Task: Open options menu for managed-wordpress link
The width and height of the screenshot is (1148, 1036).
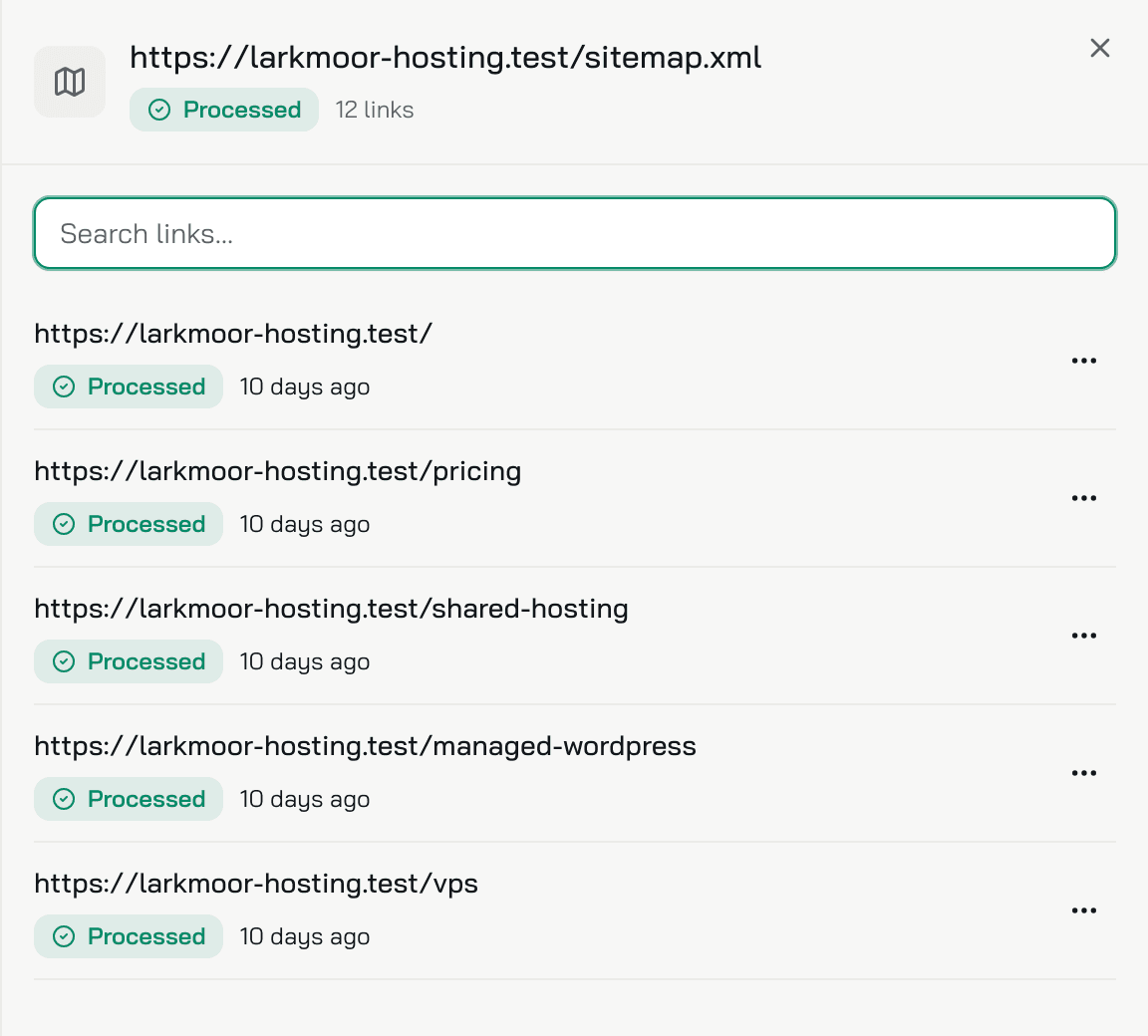Action: 1083,773
